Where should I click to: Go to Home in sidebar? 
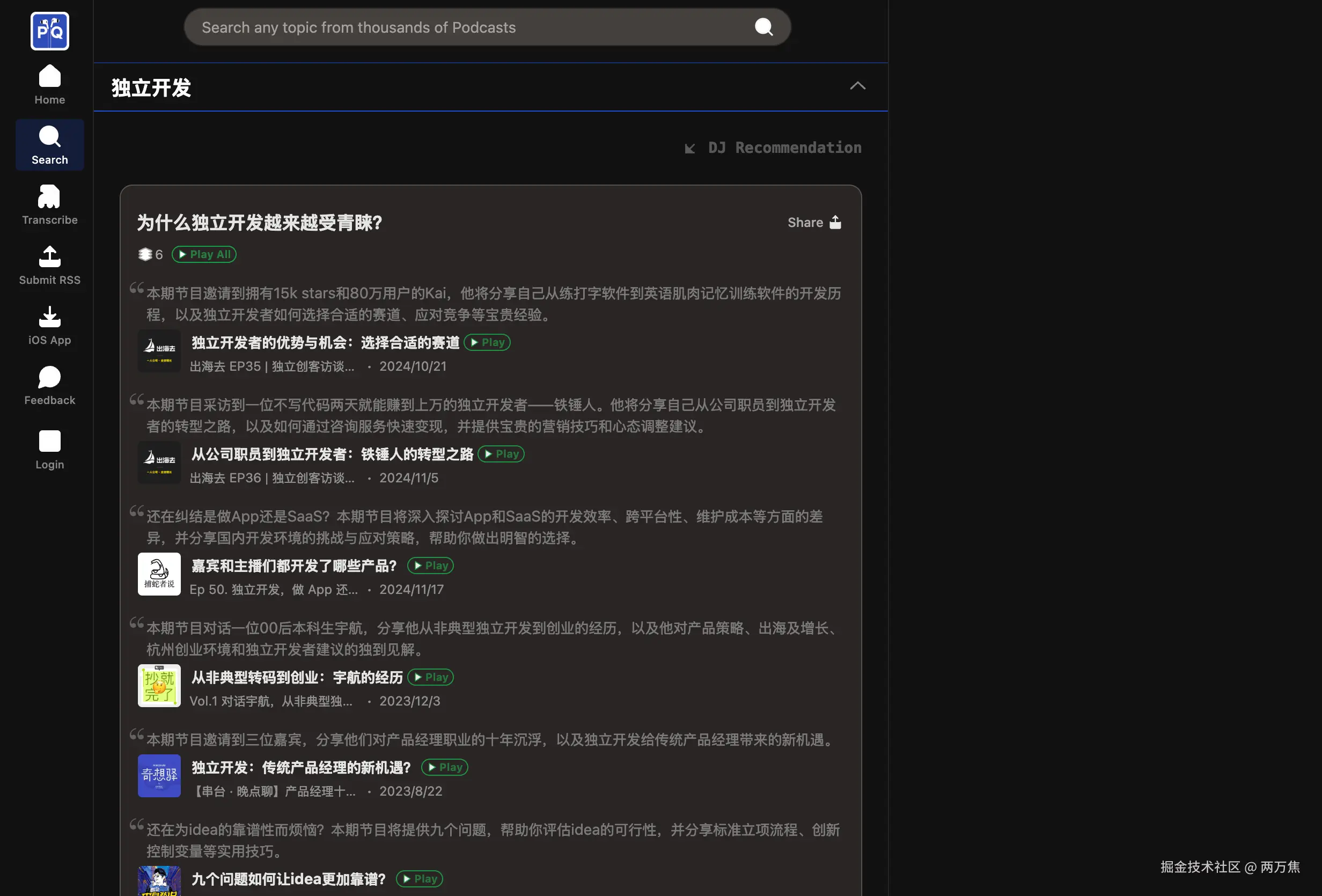pos(49,84)
